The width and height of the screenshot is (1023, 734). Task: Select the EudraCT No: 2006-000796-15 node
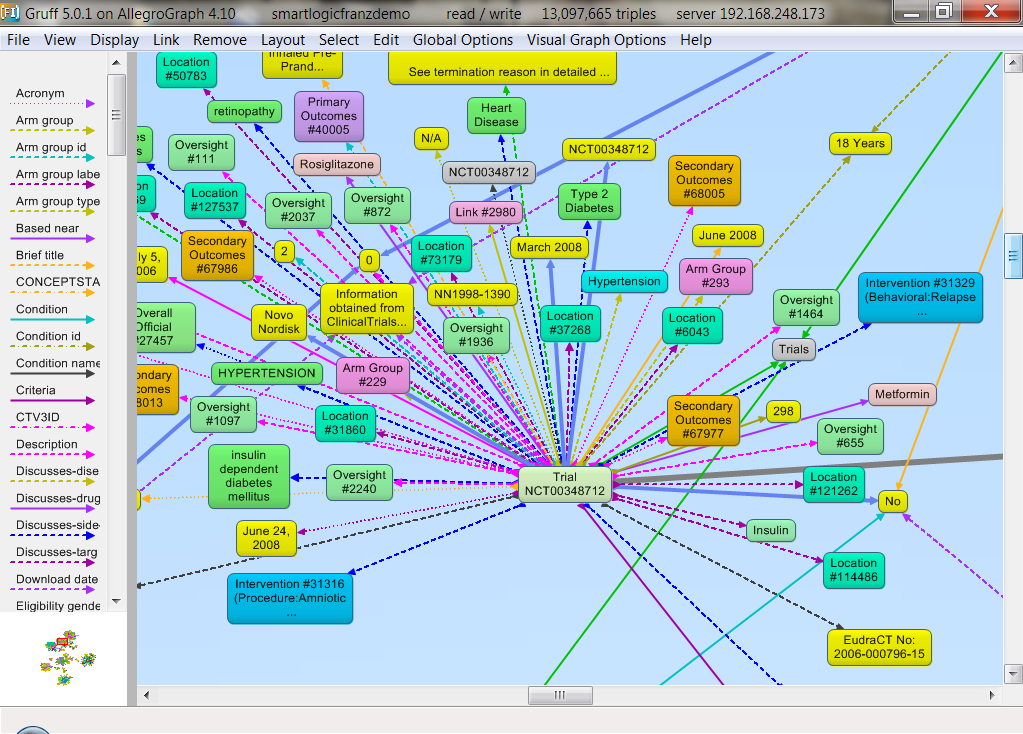[x=879, y=647]
